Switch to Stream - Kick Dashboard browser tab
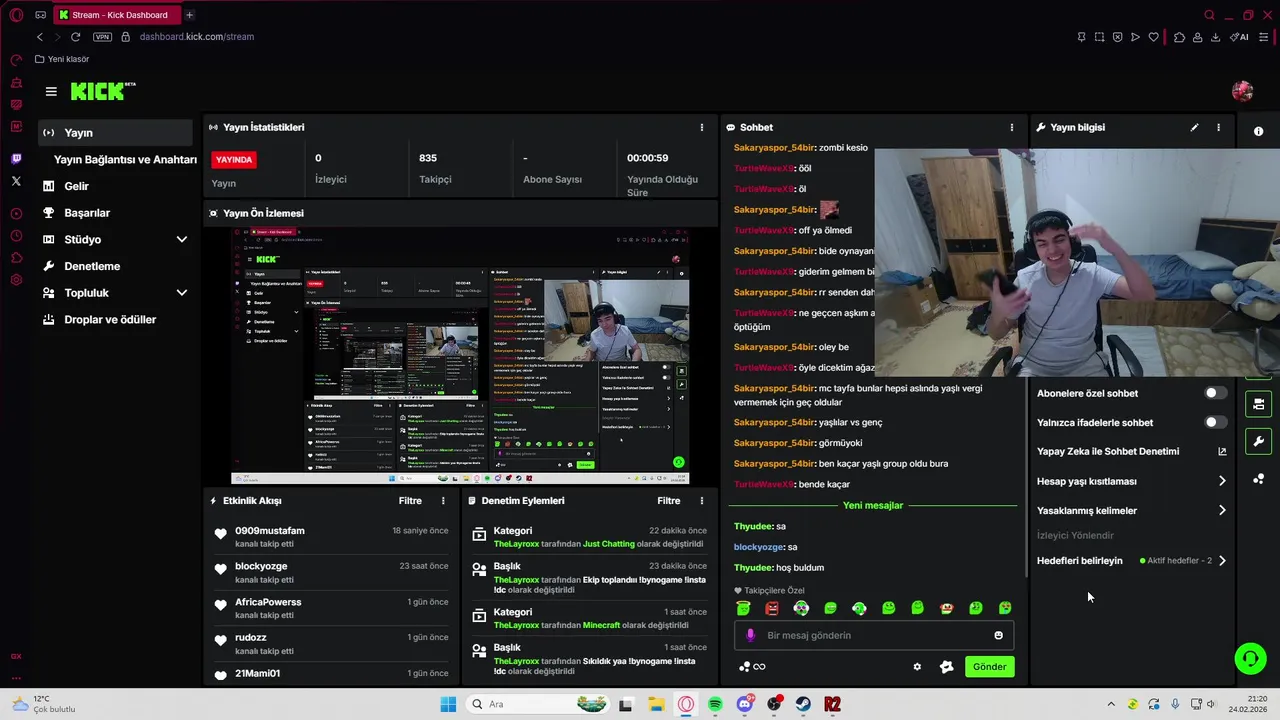The width and height of the screenshot is (1280, 720). (115, 15)
